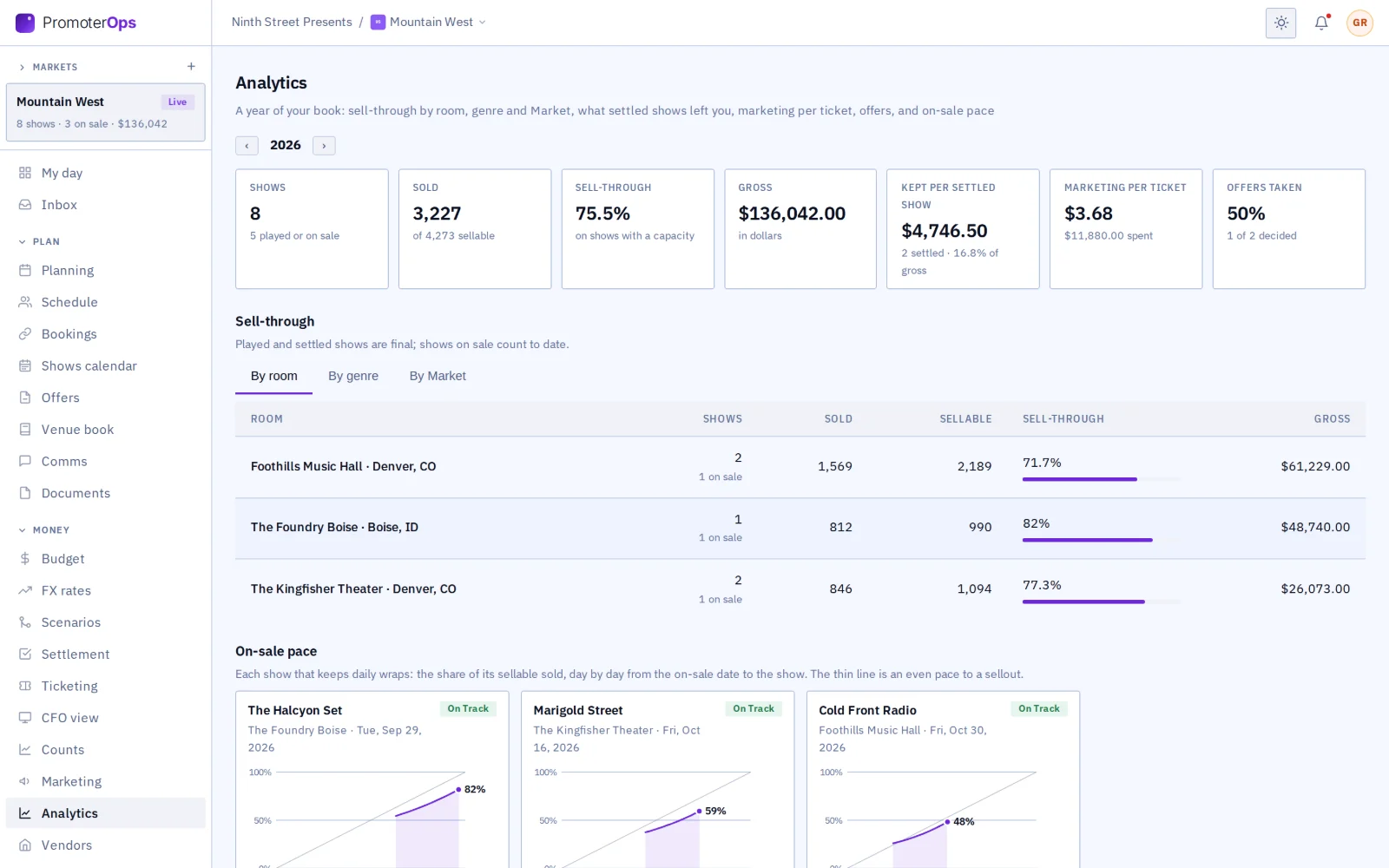Add a new market with plus icon
This screenshot has width=1389, height=868.
pyautogui.click(x=191, y=67)
